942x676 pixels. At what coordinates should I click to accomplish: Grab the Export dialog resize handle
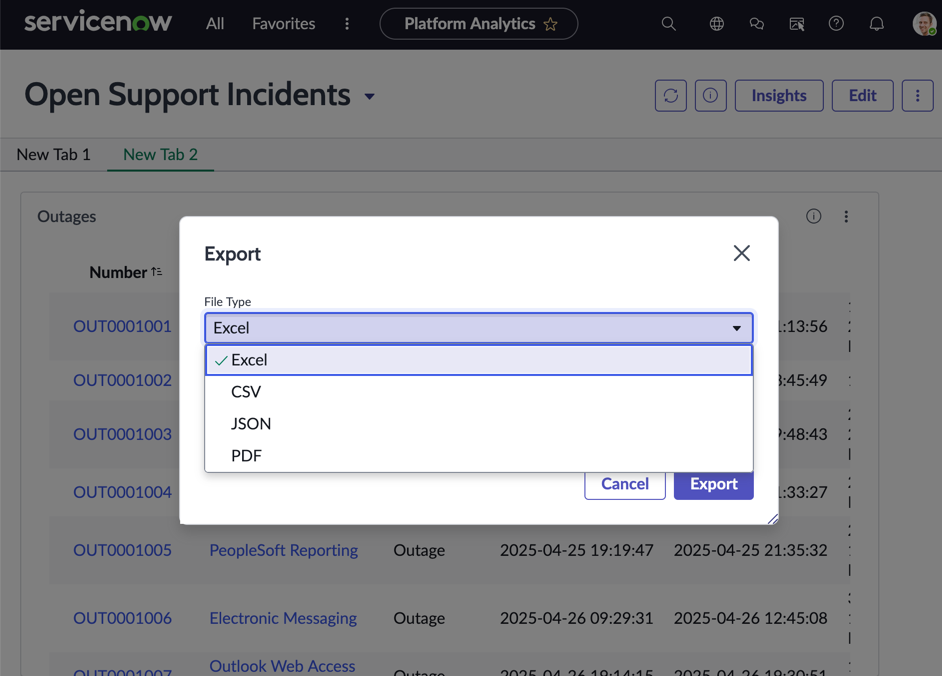[x=773, y=519]
